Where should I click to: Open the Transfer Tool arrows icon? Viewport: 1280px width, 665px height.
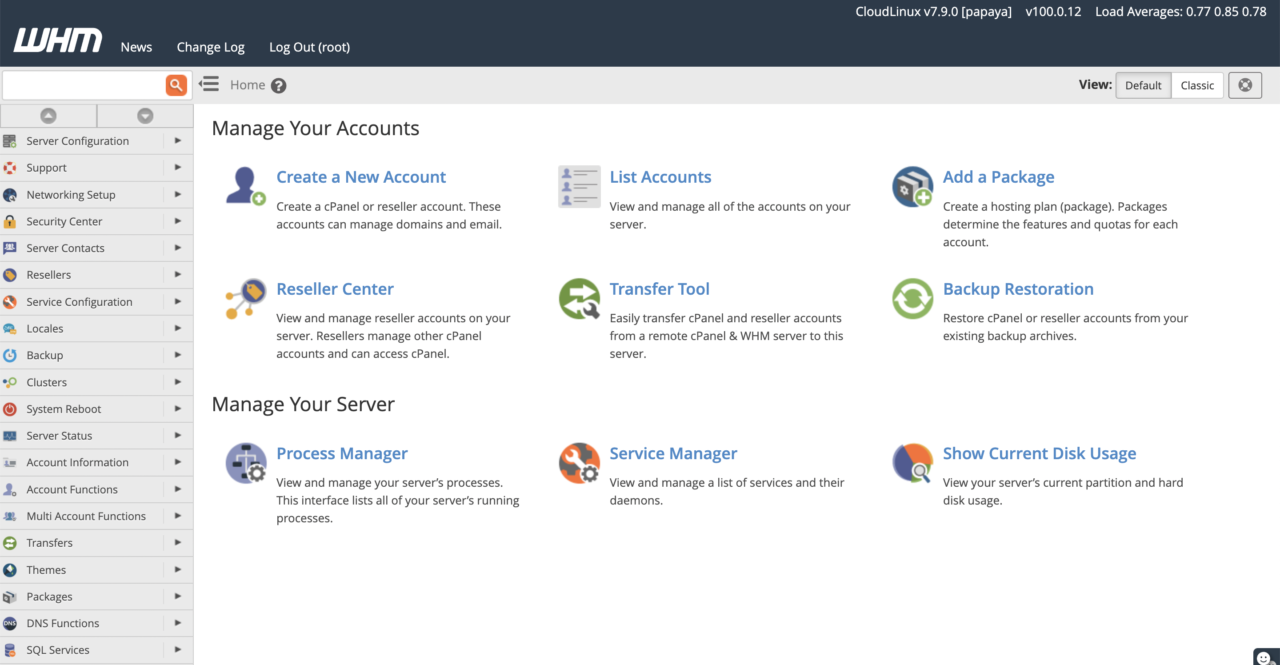tap(578, 298)
